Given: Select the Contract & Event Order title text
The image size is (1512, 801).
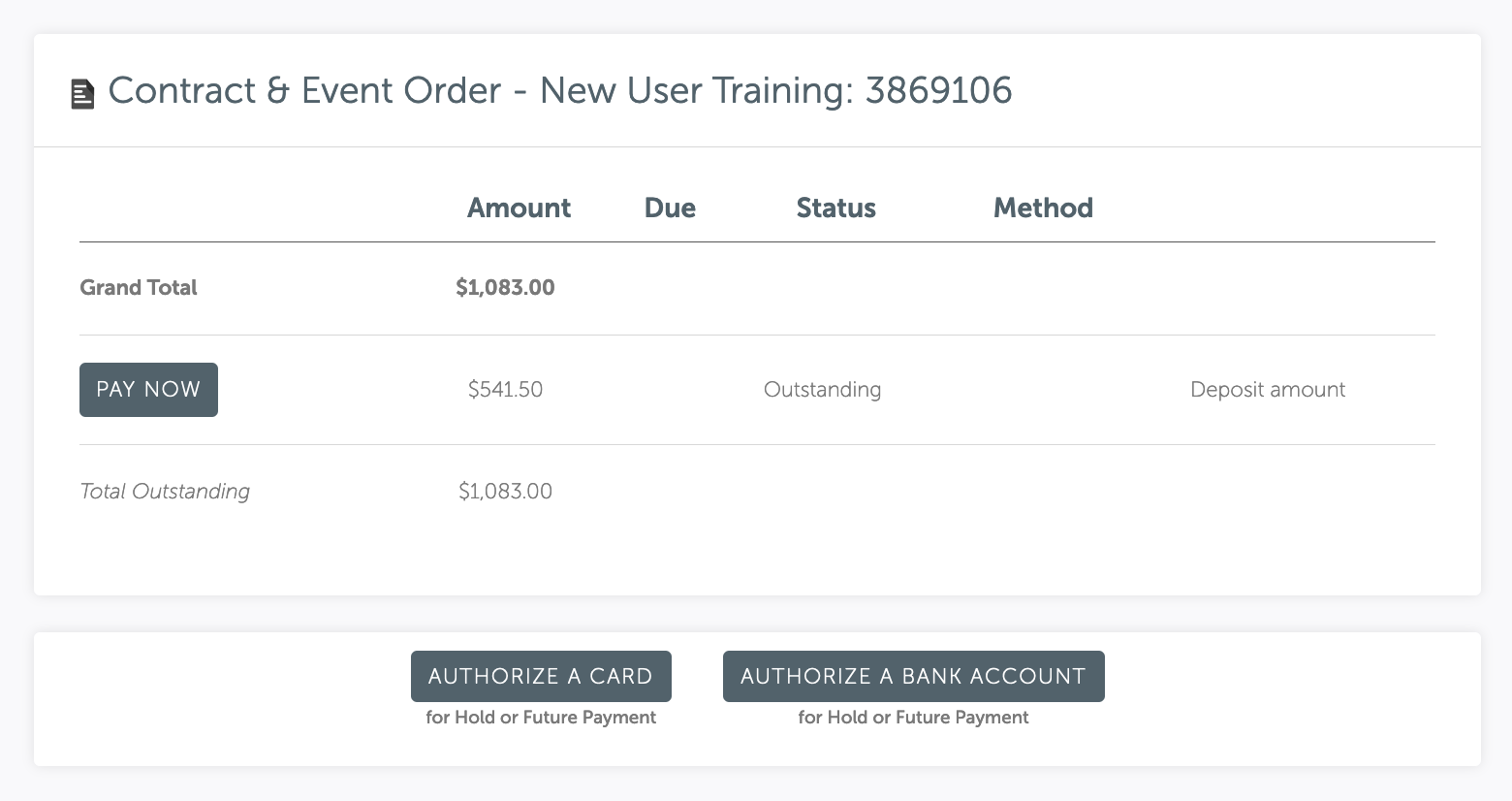Looking at the screenshot, I should [560, 90].
